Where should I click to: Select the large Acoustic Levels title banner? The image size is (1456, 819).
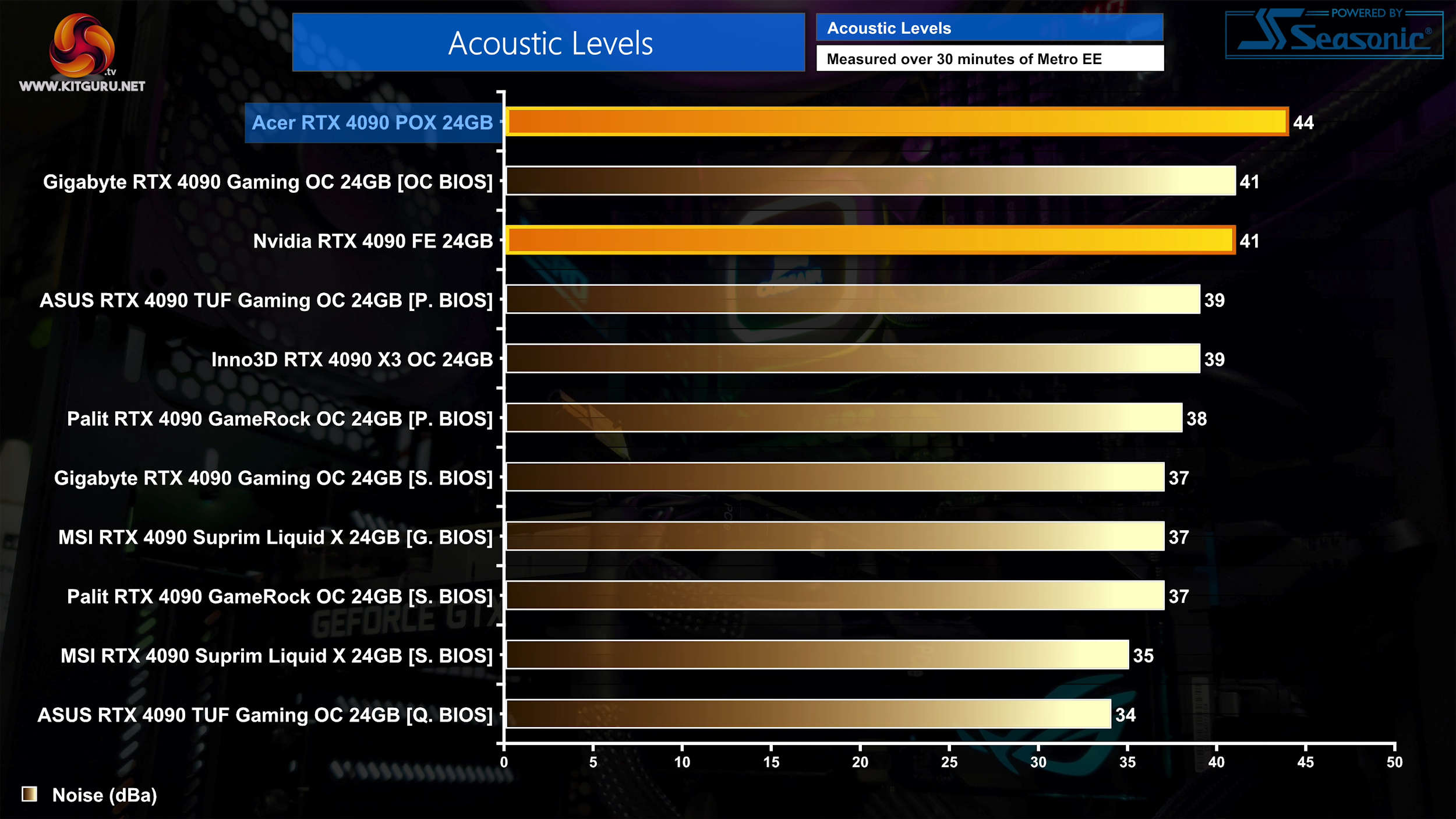click(549, 43)
